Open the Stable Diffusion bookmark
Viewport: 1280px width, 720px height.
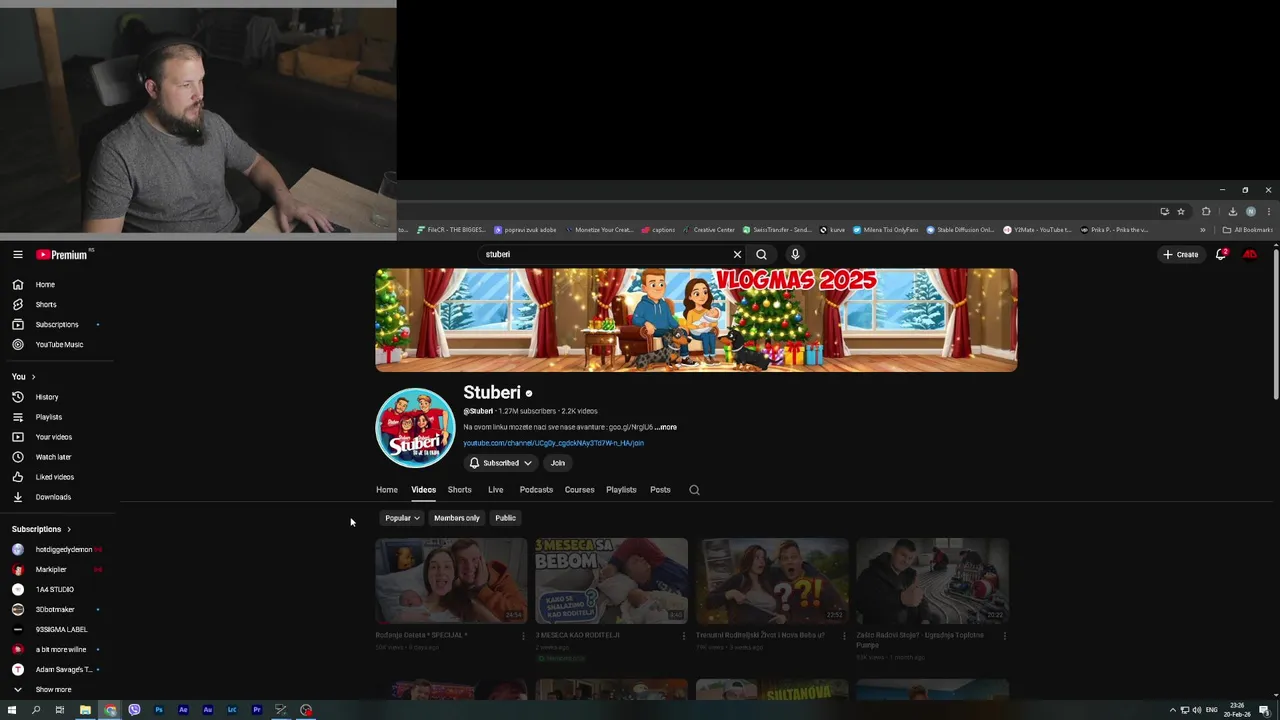(x=960, y=230)
